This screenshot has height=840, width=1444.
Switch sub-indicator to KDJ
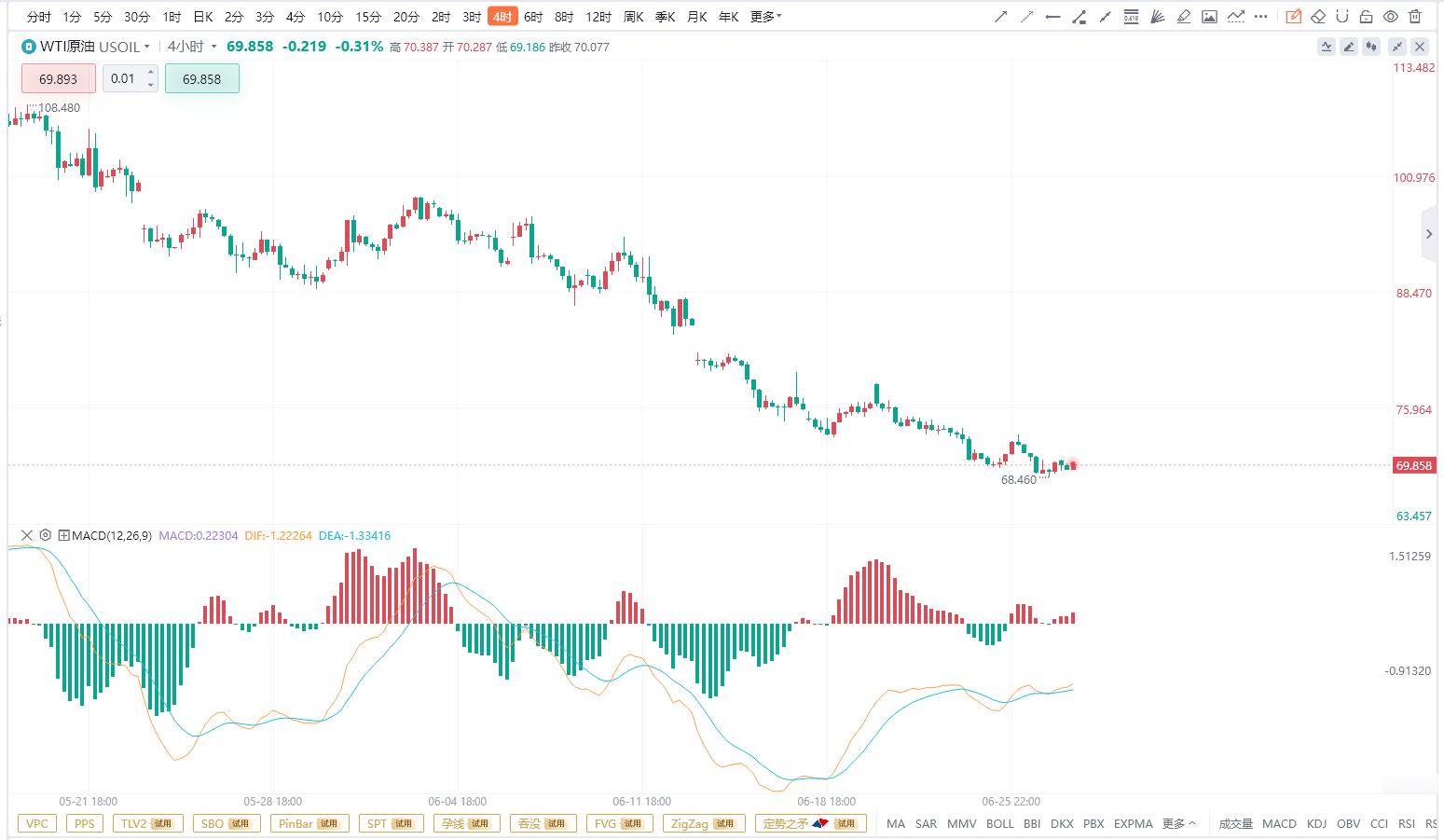click(x=1316, y=823)
